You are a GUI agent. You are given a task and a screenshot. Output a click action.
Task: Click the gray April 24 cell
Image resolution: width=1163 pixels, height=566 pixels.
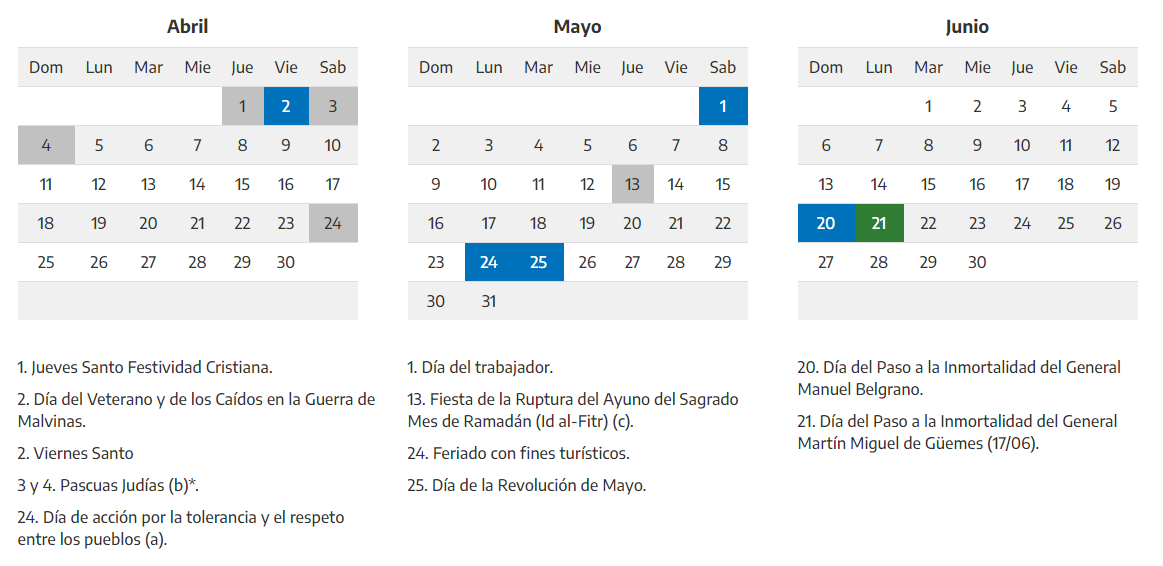point(333,223)
